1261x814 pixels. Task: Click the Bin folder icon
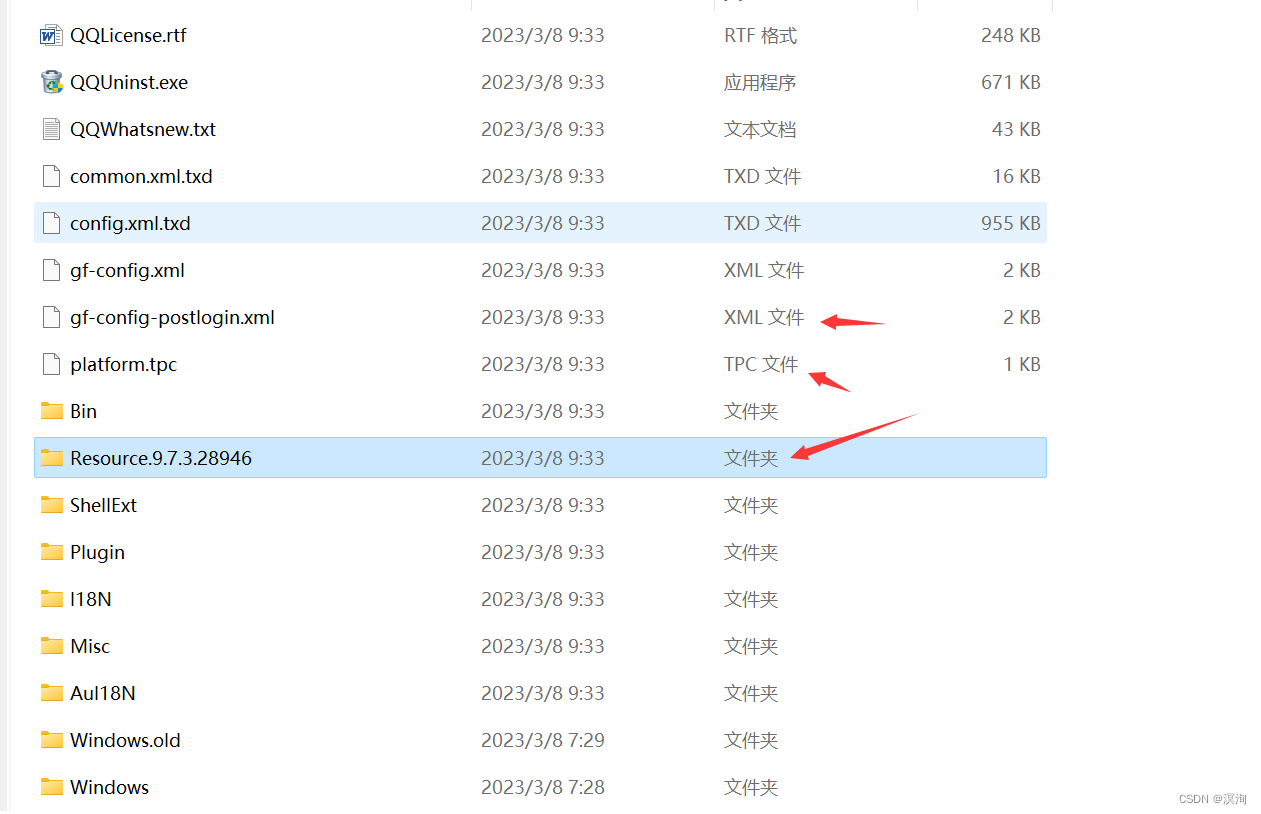52,411
